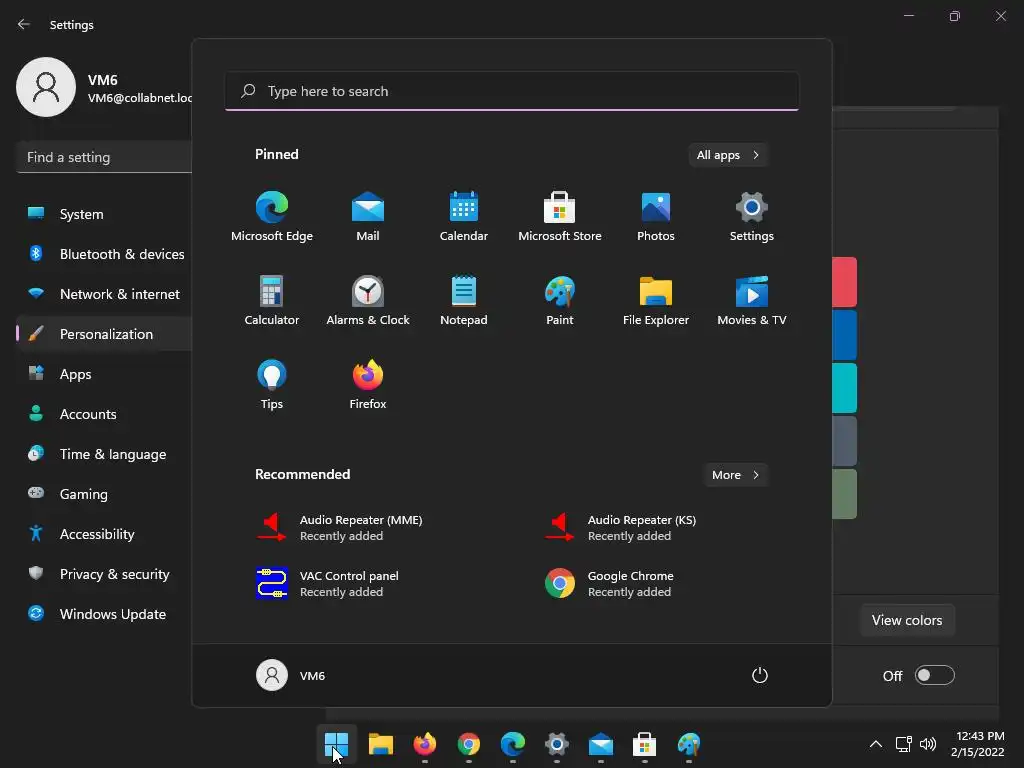Open the pinned Tips app
Screen dimensions: 1024x768
click(x=272, y=385)
